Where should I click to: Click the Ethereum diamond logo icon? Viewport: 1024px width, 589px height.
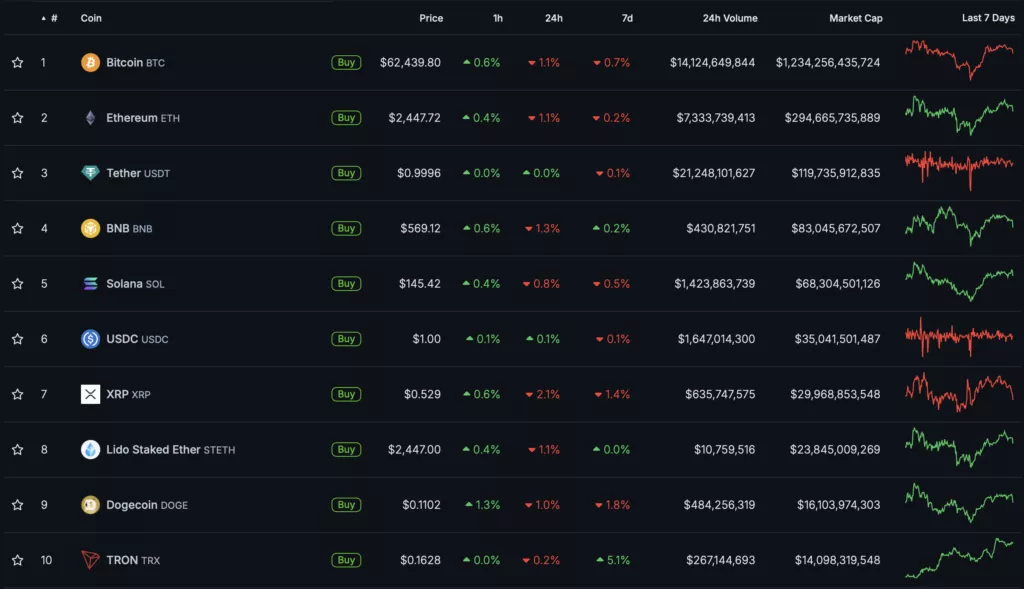(90, 118)
